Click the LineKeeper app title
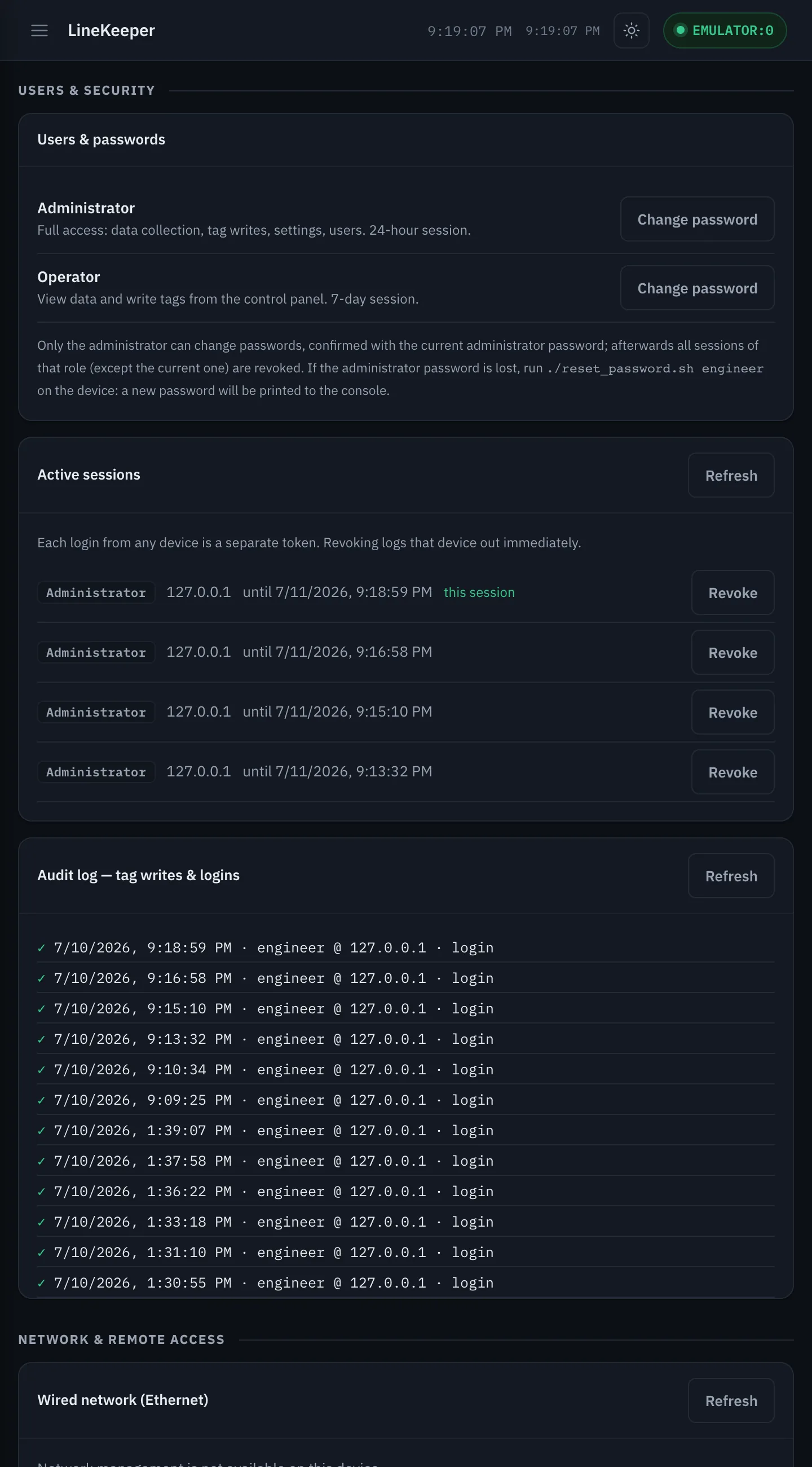 pyautogui.click(x=111, y=30)
